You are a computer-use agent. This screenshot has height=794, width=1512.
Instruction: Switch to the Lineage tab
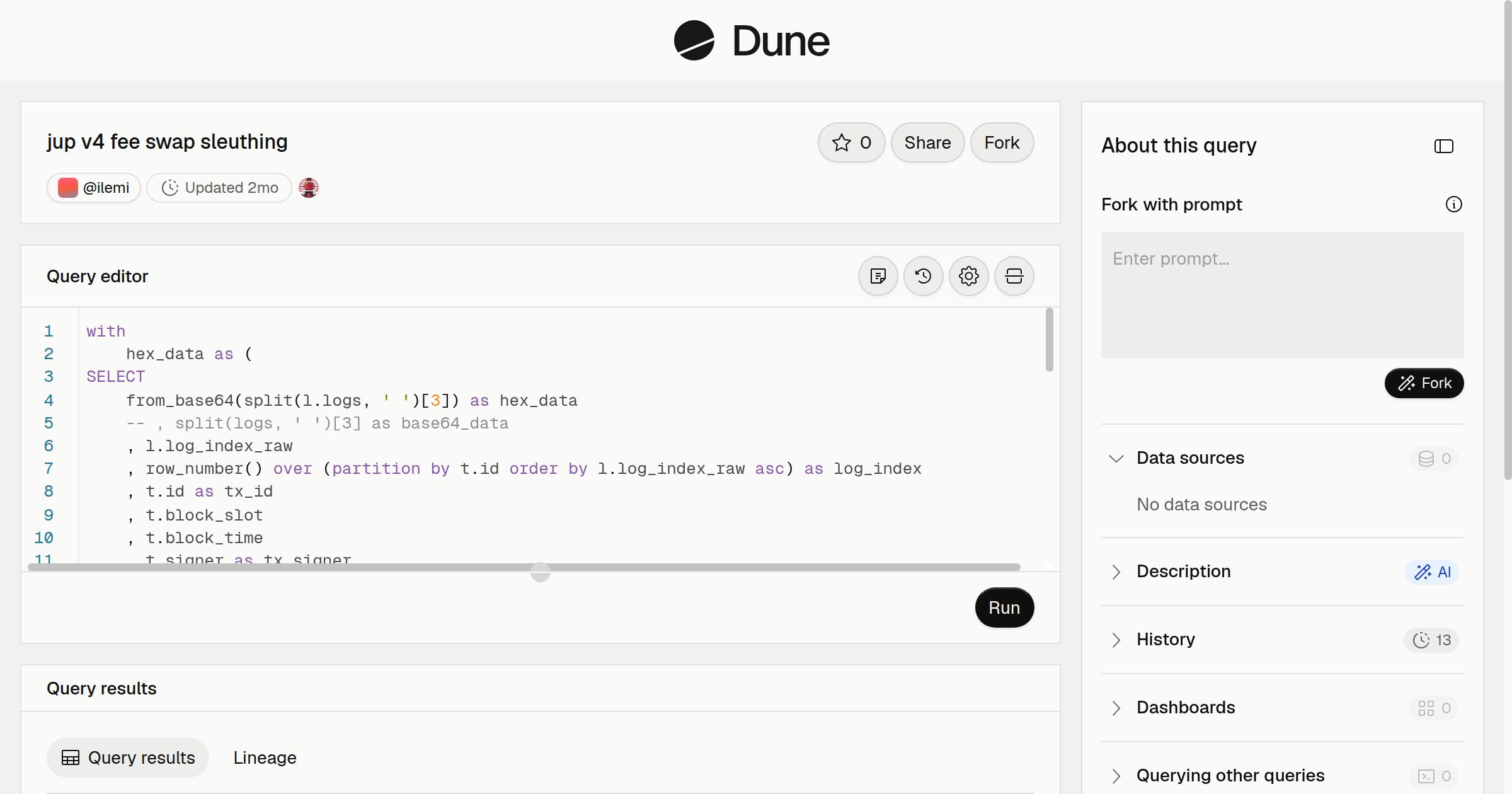(x=265, y=757)
